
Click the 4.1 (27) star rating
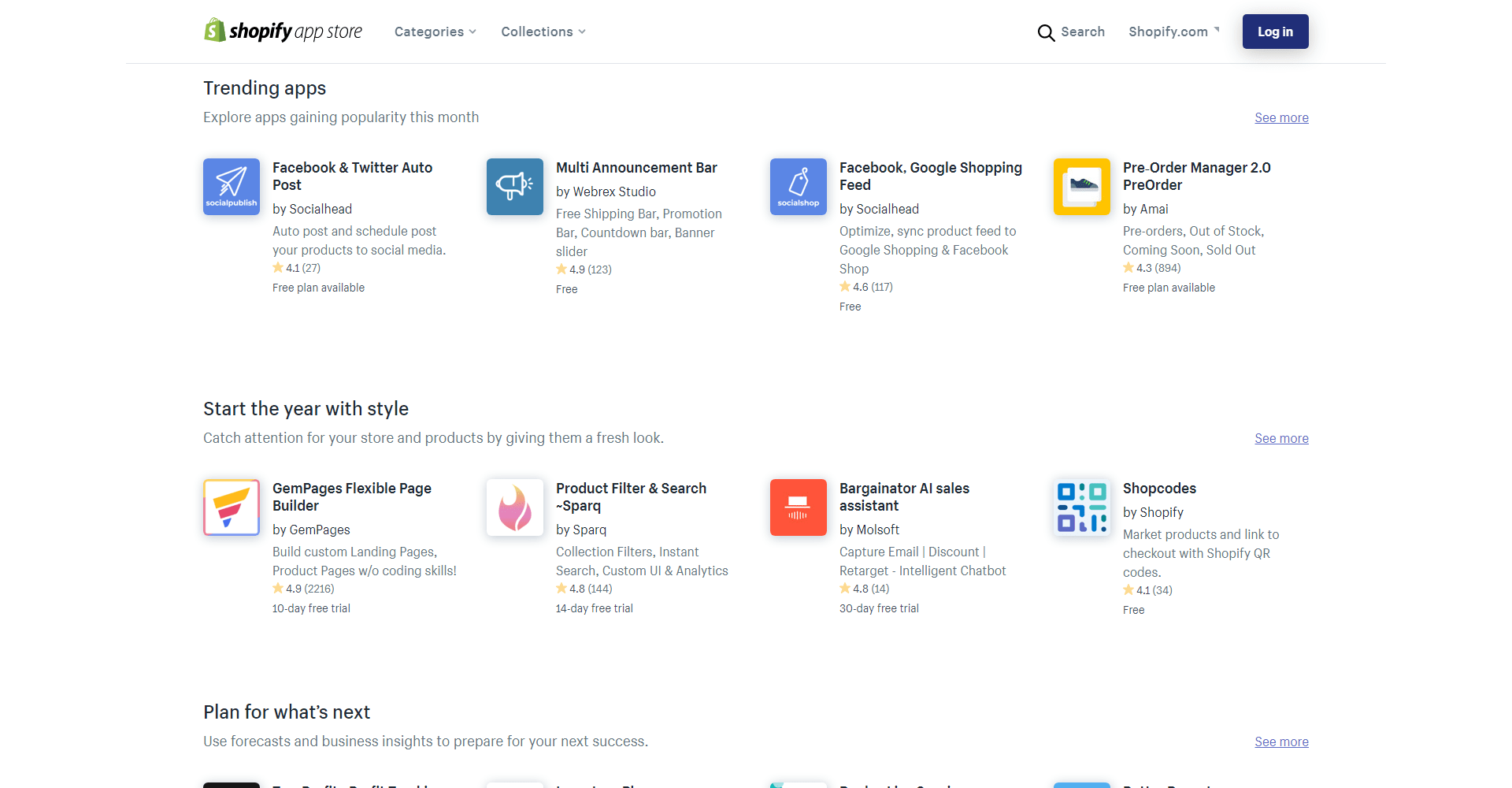(297, 268)
